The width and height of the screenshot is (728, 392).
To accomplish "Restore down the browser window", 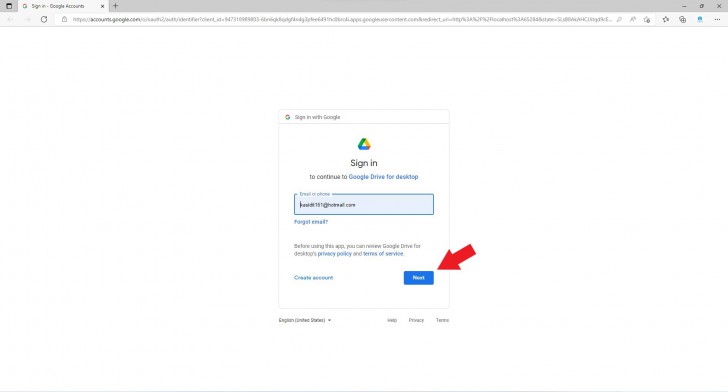I will point(702,6).
